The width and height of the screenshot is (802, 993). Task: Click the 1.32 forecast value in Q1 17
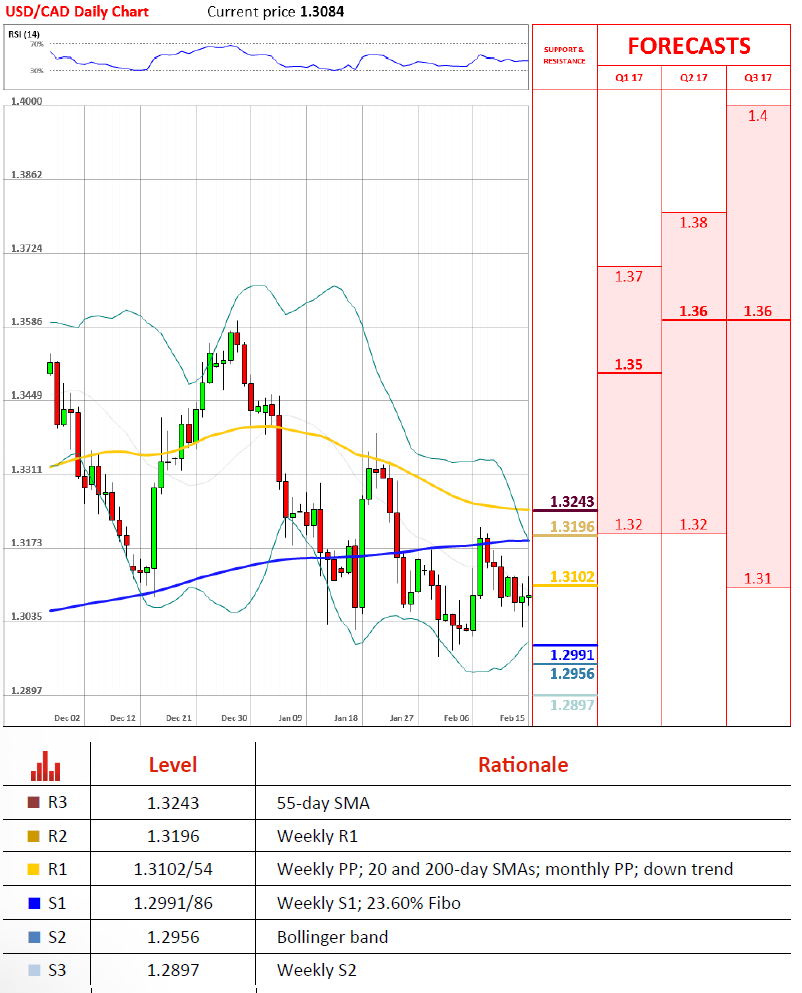click(x=628, y=525)
